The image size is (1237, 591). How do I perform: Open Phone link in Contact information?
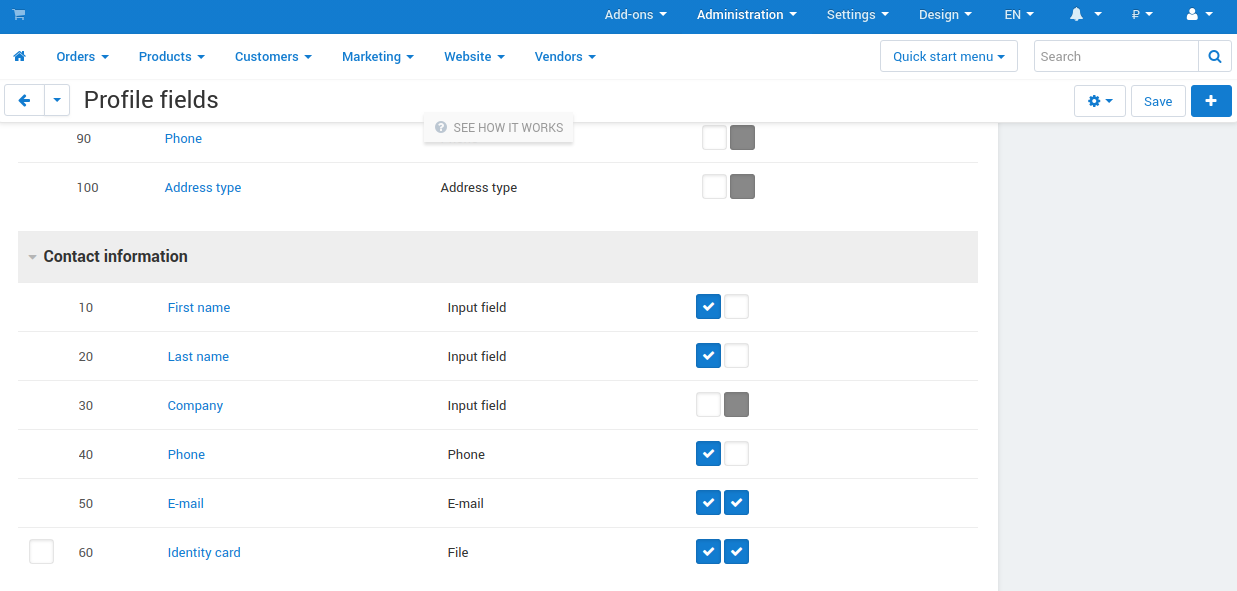coord(186,455)
